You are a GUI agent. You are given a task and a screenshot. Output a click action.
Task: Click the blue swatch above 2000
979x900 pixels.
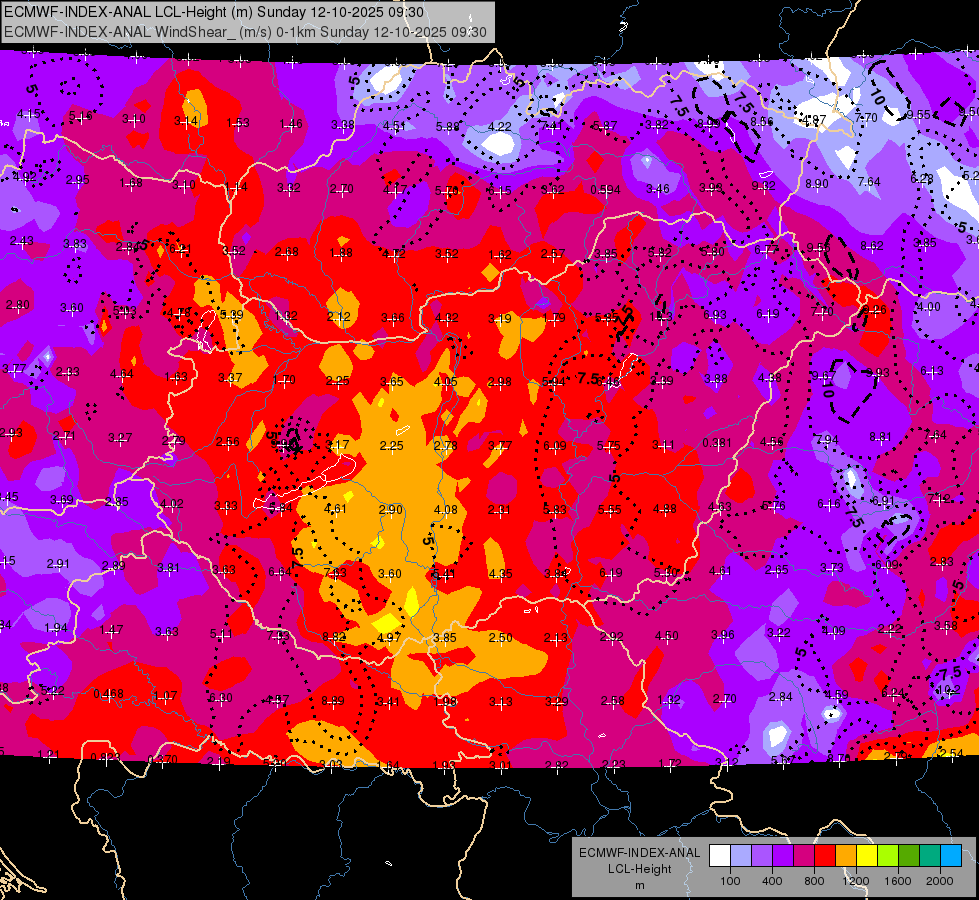click(952, 856)
